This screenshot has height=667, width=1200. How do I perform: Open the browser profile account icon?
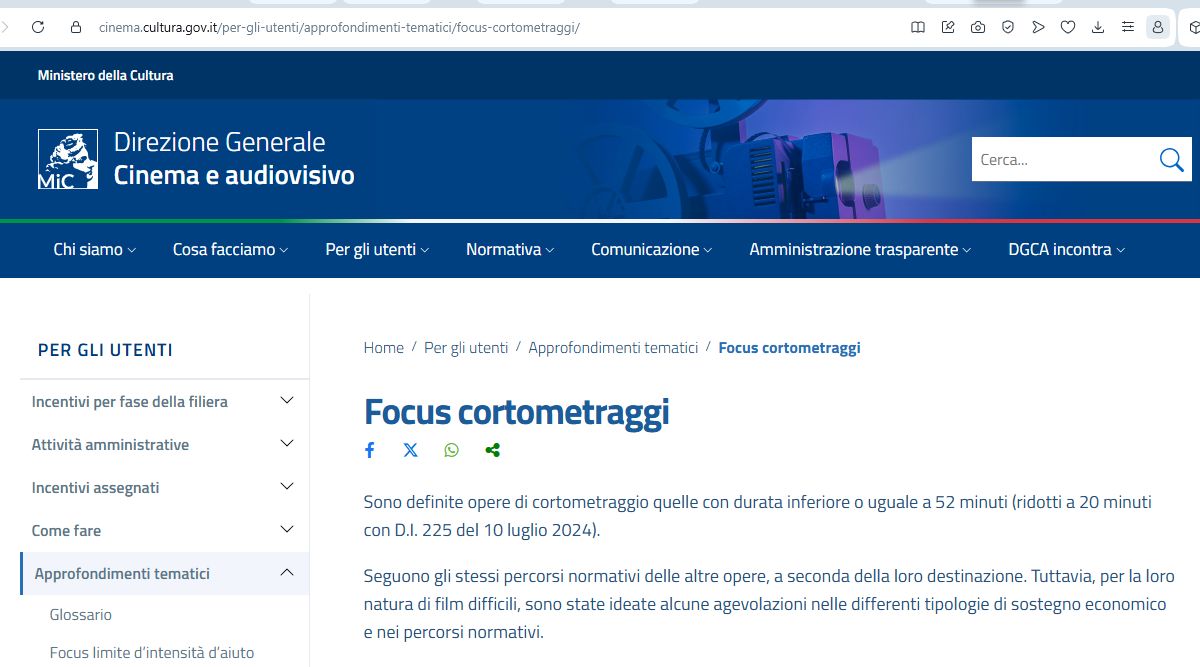1158,27
